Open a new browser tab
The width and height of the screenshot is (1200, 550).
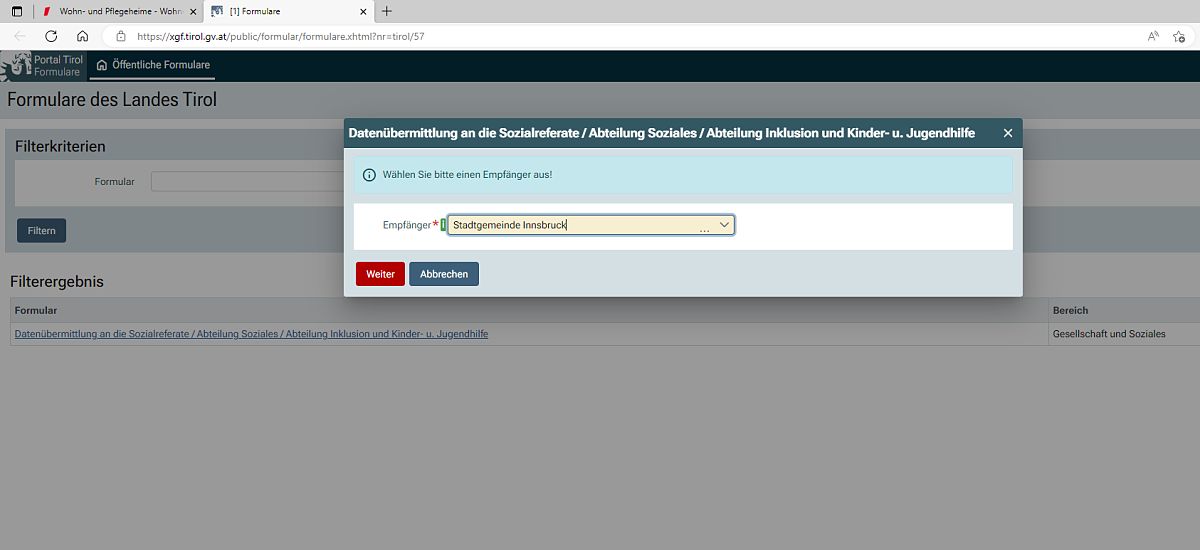click(387, 11)
